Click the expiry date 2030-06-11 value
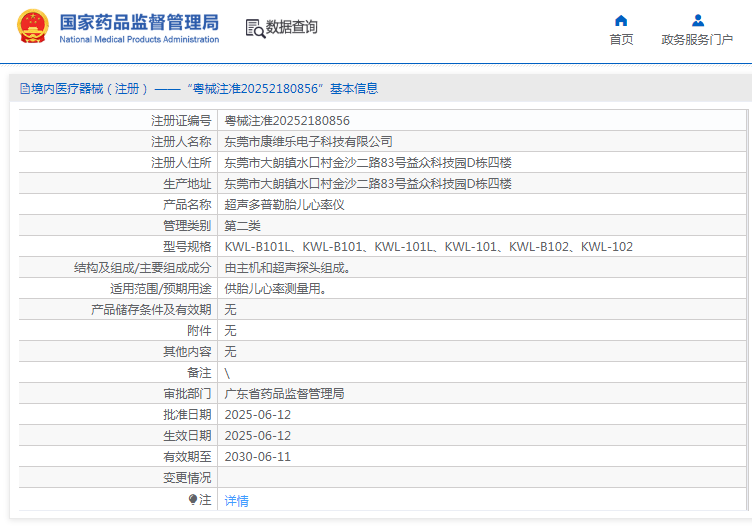Viewport: 752px width, 526px height. click(x=257, y=457)
